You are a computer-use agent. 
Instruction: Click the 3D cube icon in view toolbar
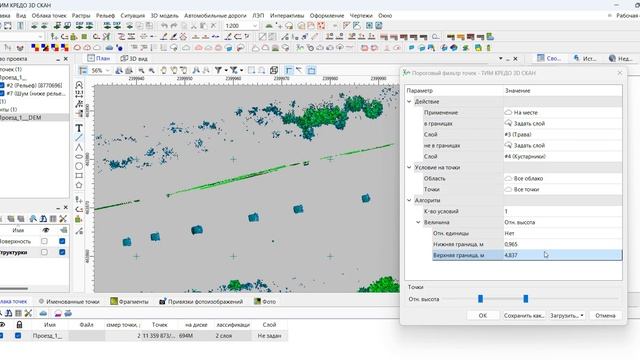[274, 70]
